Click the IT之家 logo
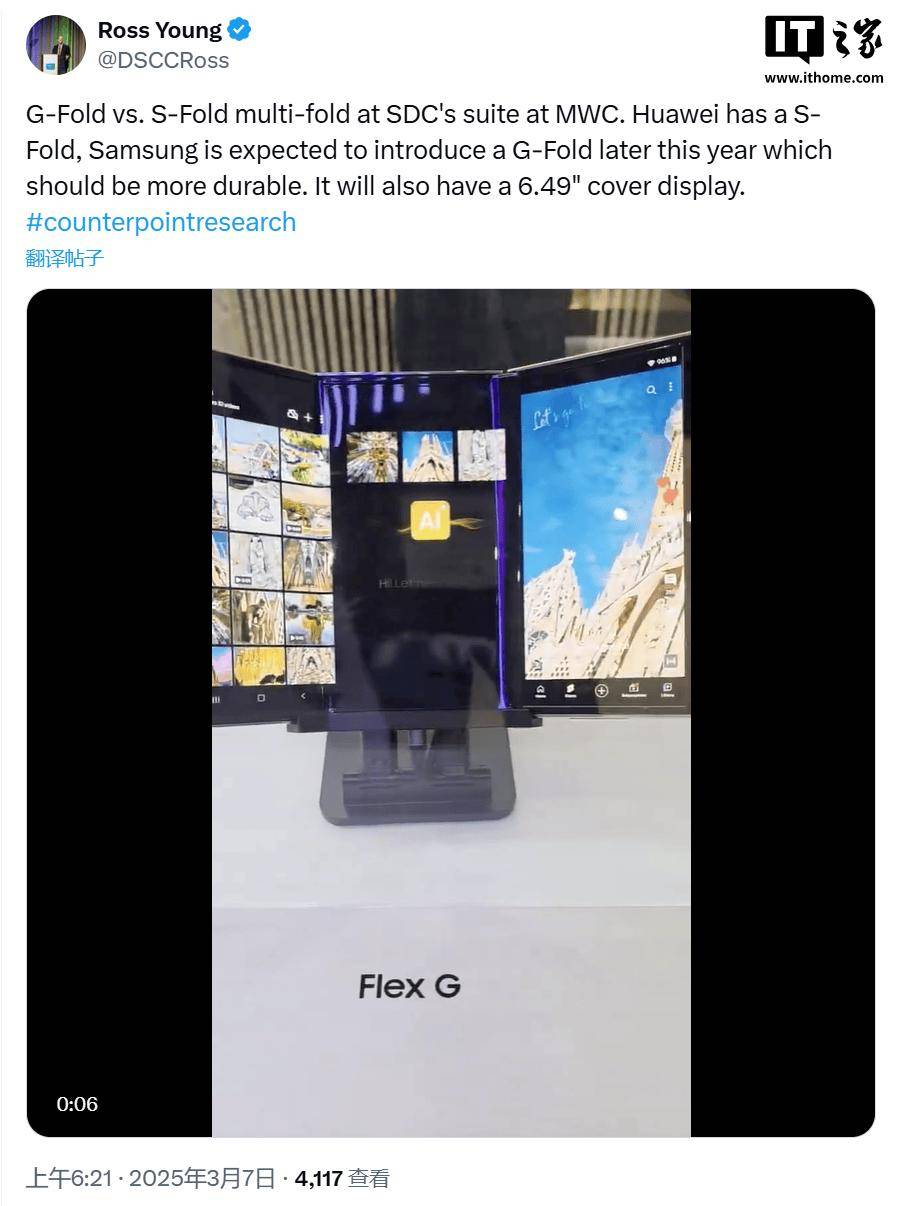The height and width of the screenshot is (1206, 898). (x=823, y=40)
